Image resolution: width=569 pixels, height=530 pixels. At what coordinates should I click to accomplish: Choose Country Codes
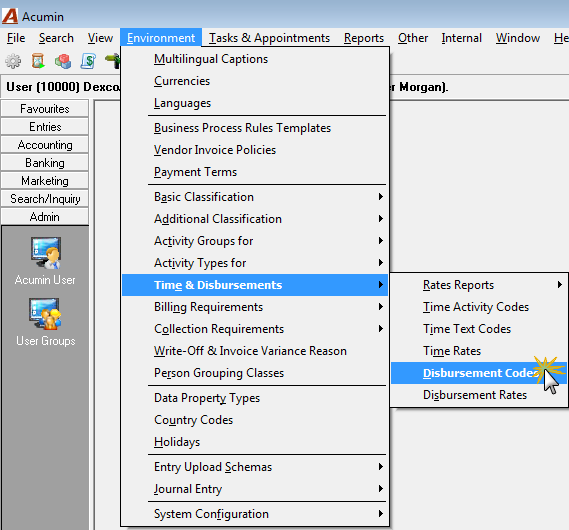(255, 420)
